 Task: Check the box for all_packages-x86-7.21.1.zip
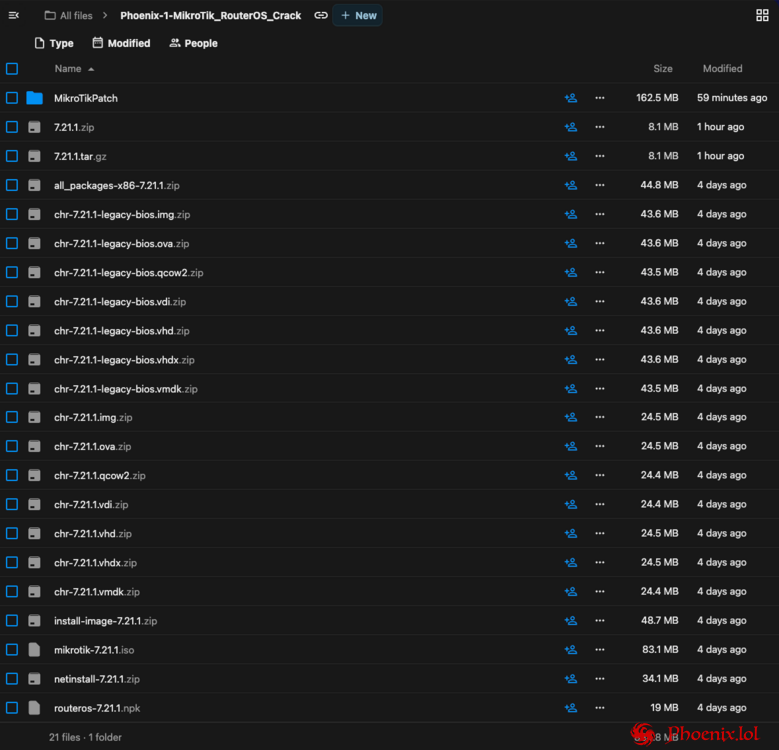(12, 185)
